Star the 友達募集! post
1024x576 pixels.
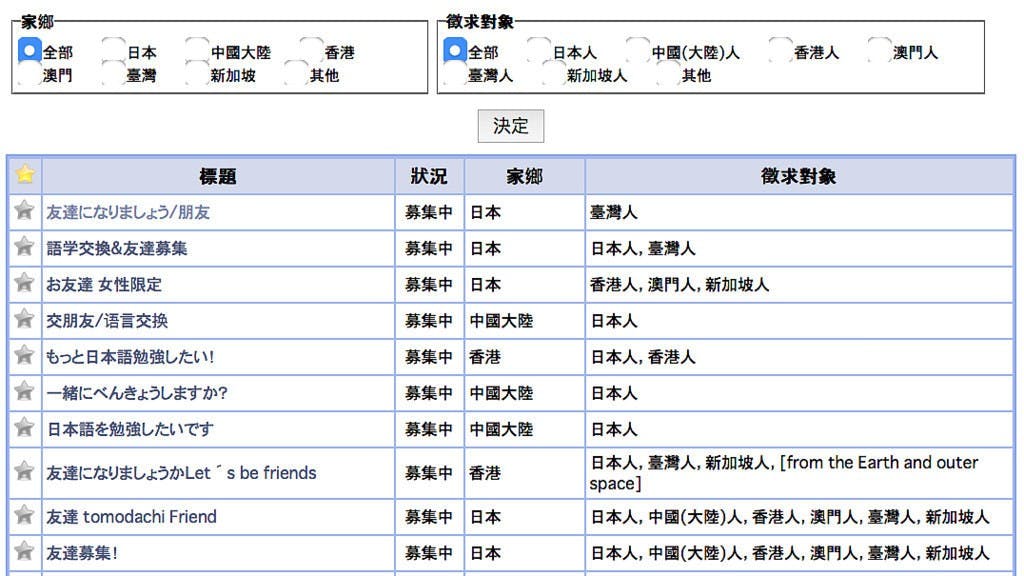[25, 551]
